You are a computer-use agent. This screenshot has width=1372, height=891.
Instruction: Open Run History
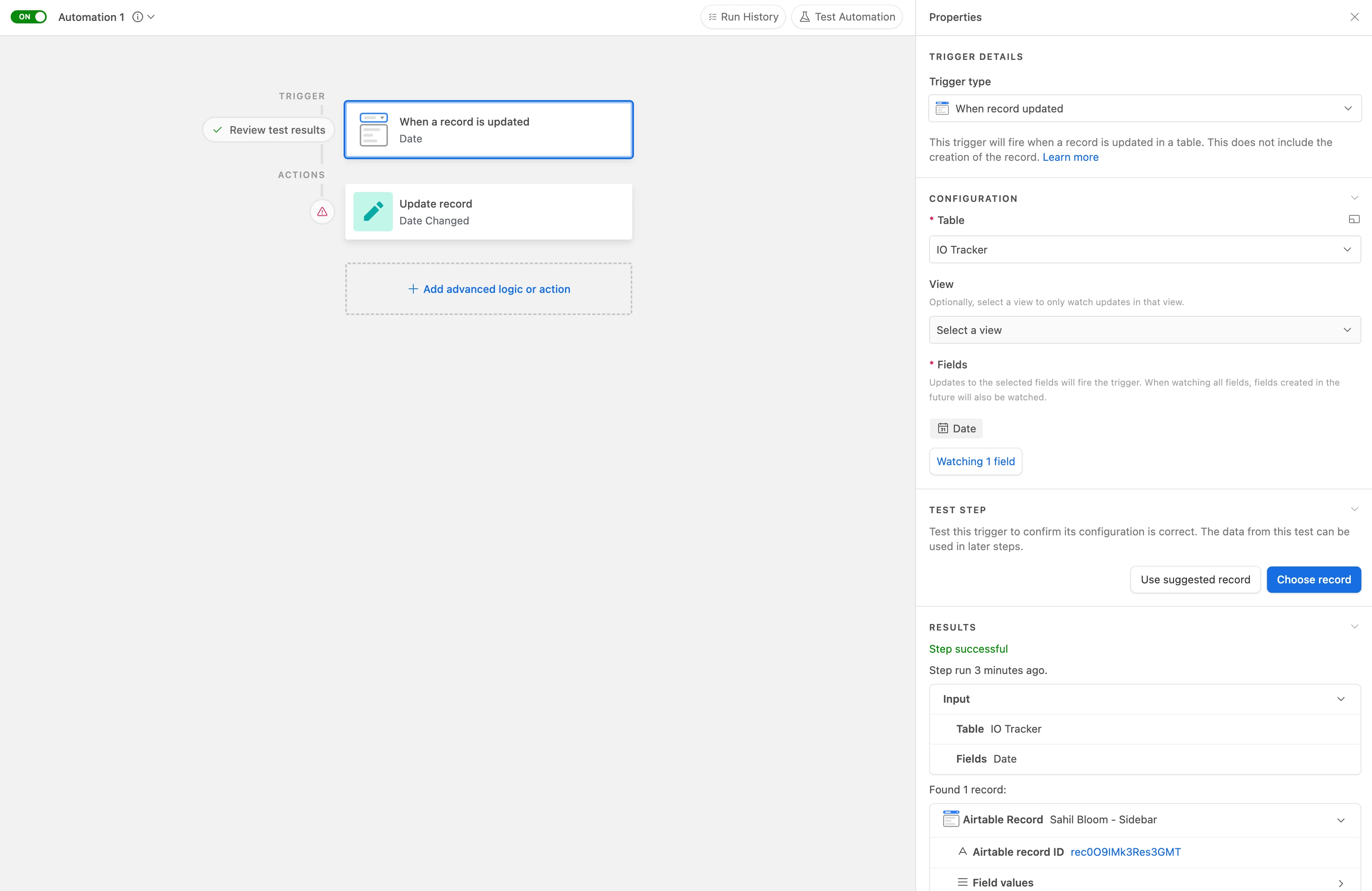point(743,17)
